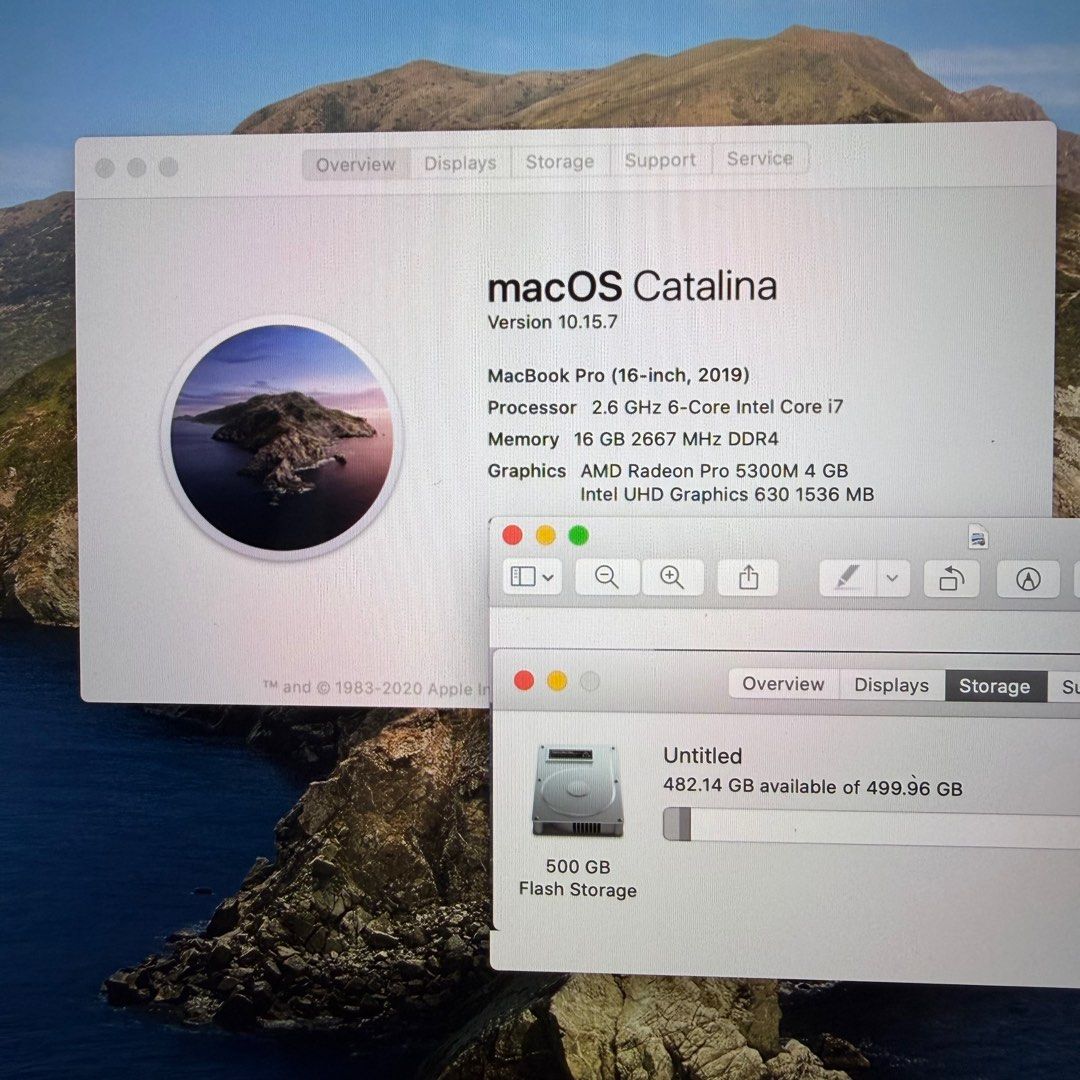This screenshot has width=1080, height=1080.
Task: Click the "Untitled" volume name
Action: point(703,756)
